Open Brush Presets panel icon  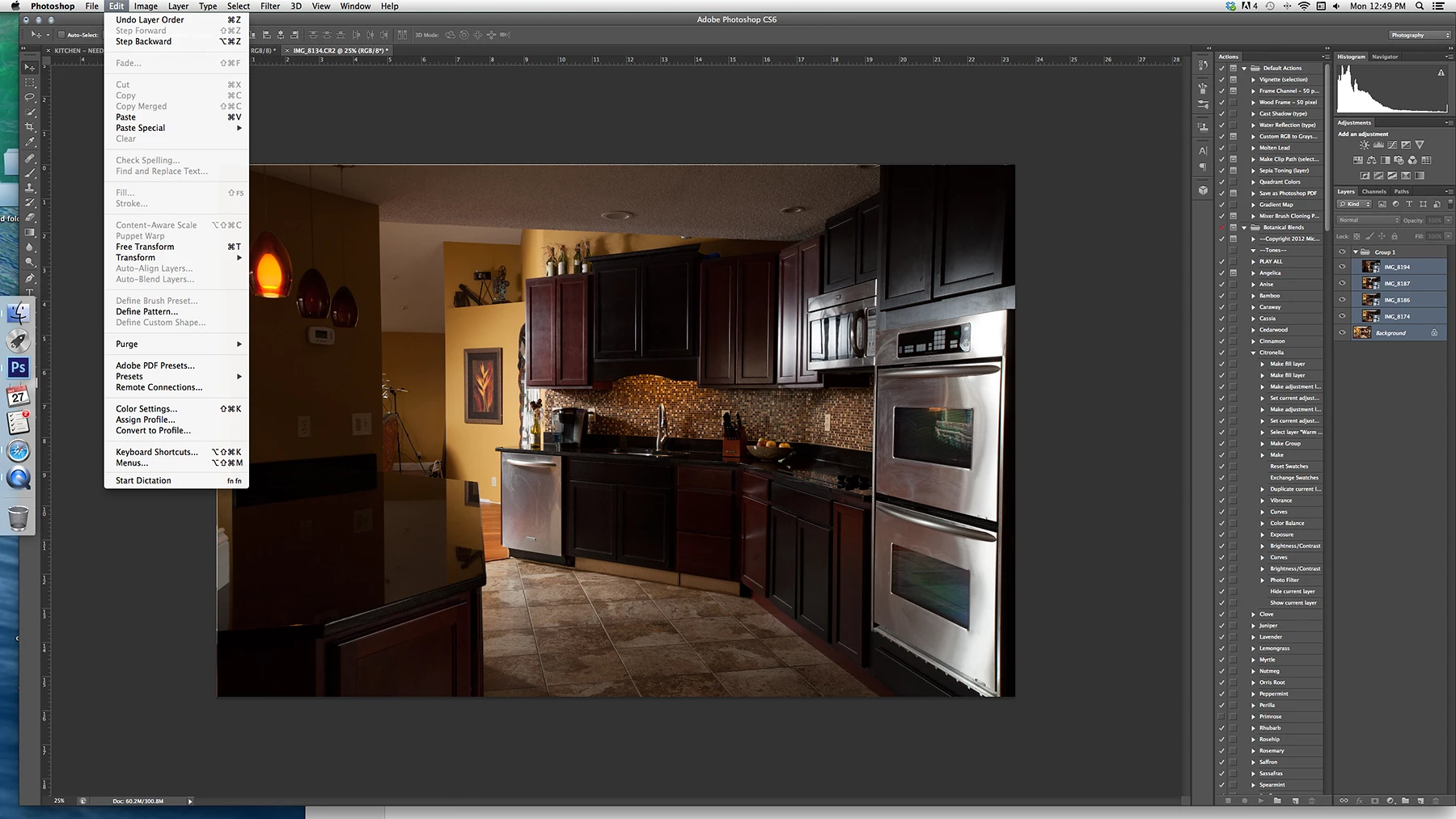point(1203,105)
